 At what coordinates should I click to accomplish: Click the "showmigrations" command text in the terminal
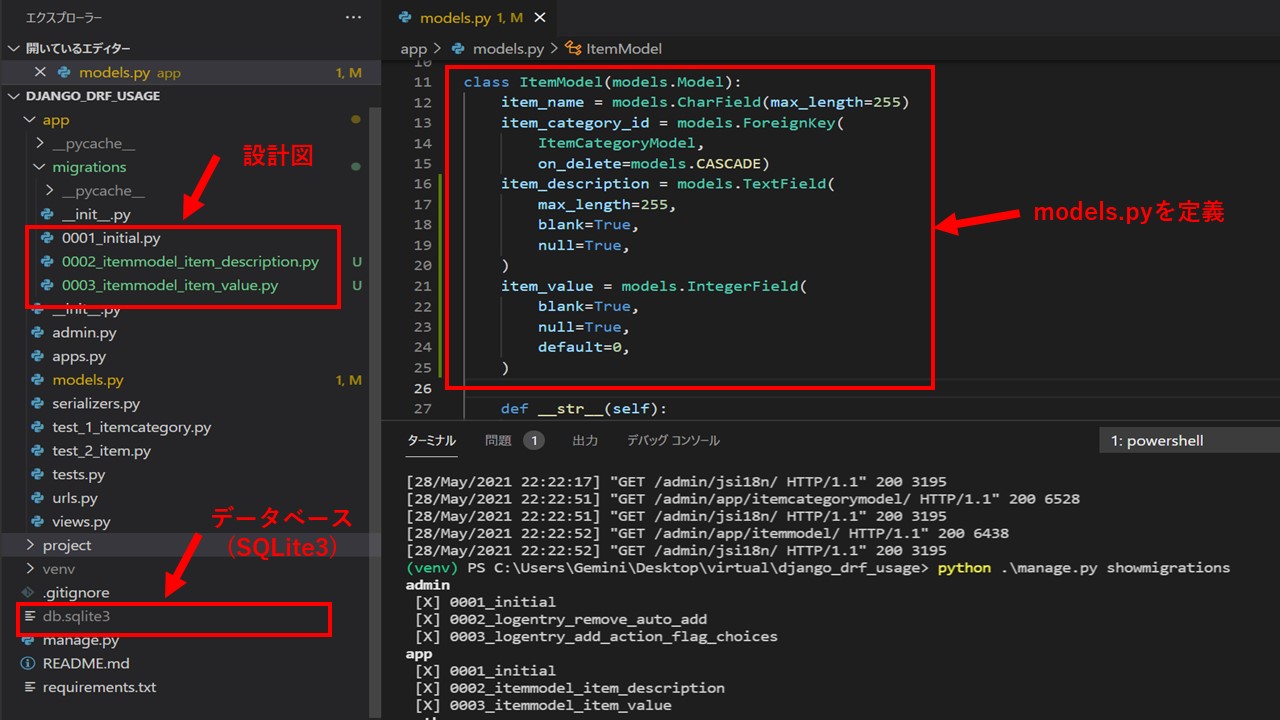point(1168,568)
